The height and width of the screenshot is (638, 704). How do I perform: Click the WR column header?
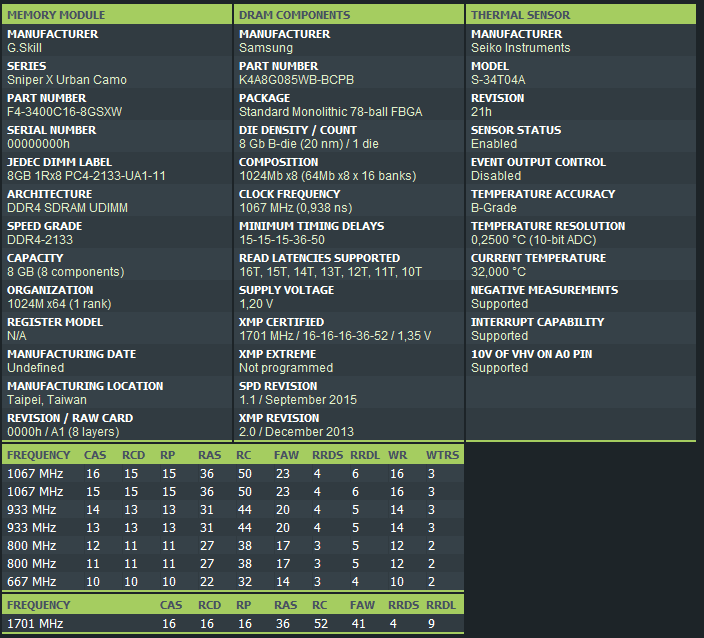397,455
